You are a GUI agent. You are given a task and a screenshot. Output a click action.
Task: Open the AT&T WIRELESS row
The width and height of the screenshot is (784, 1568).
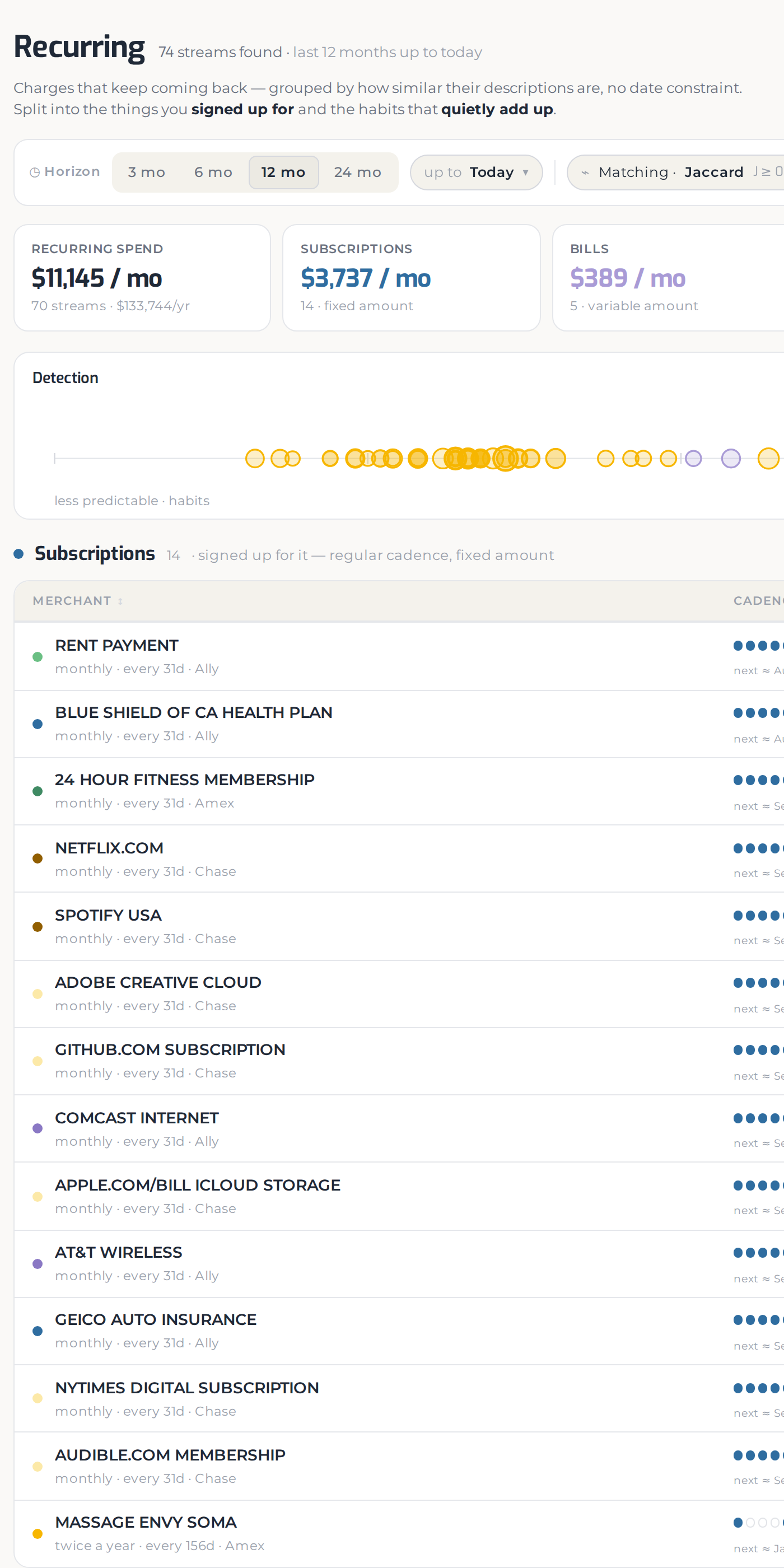[x=399, y=1264]
